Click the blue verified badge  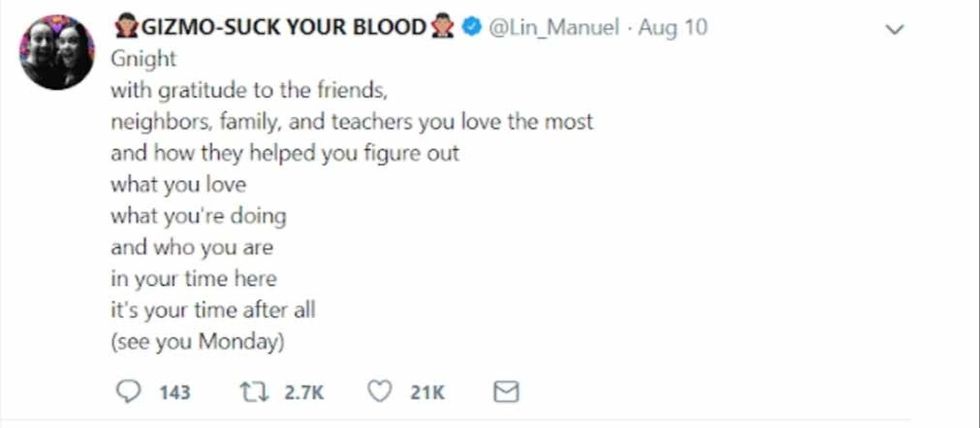click(472, 28)
